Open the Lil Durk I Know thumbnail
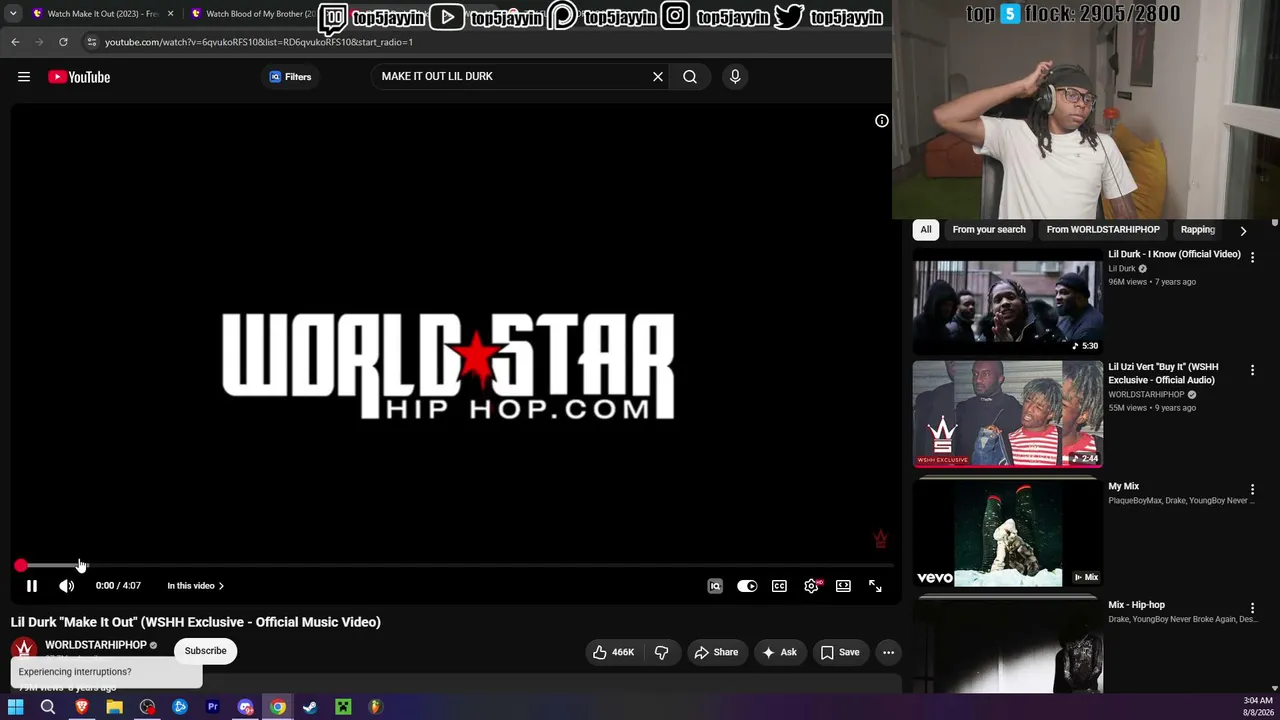This screenshot has height=720, width=1280. 1008,302
